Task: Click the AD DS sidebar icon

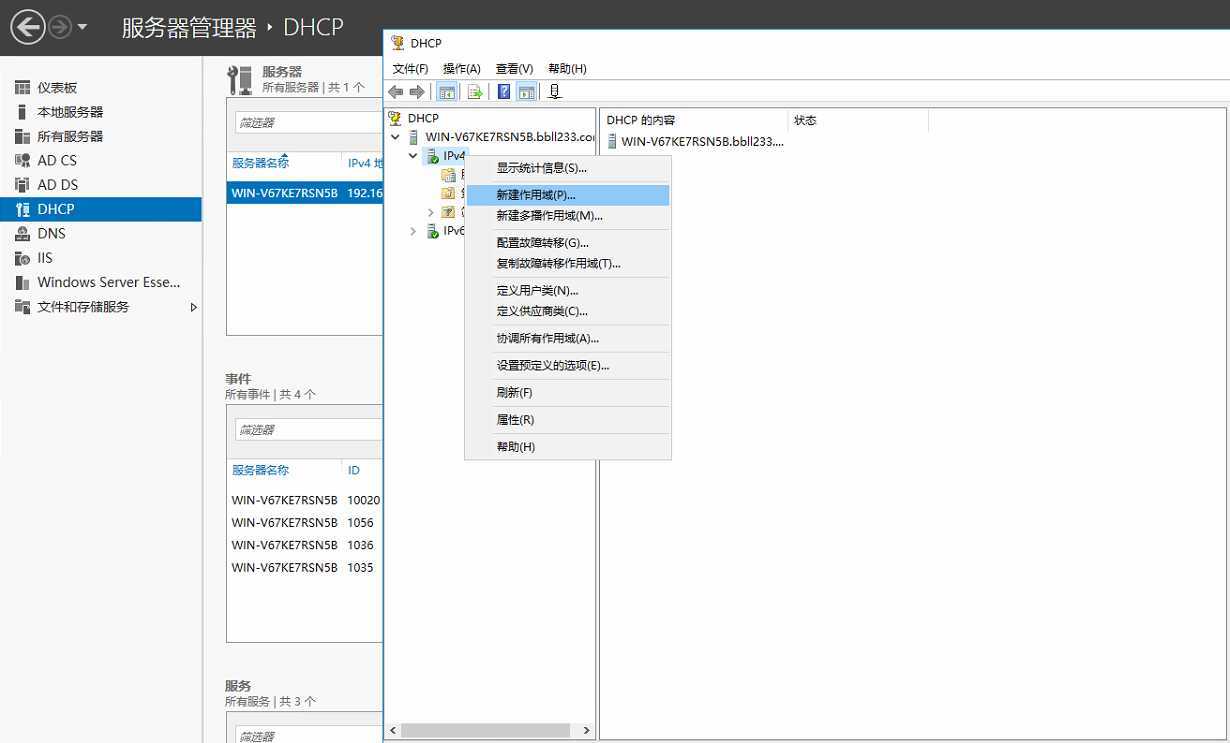Action: coord(22,185)
